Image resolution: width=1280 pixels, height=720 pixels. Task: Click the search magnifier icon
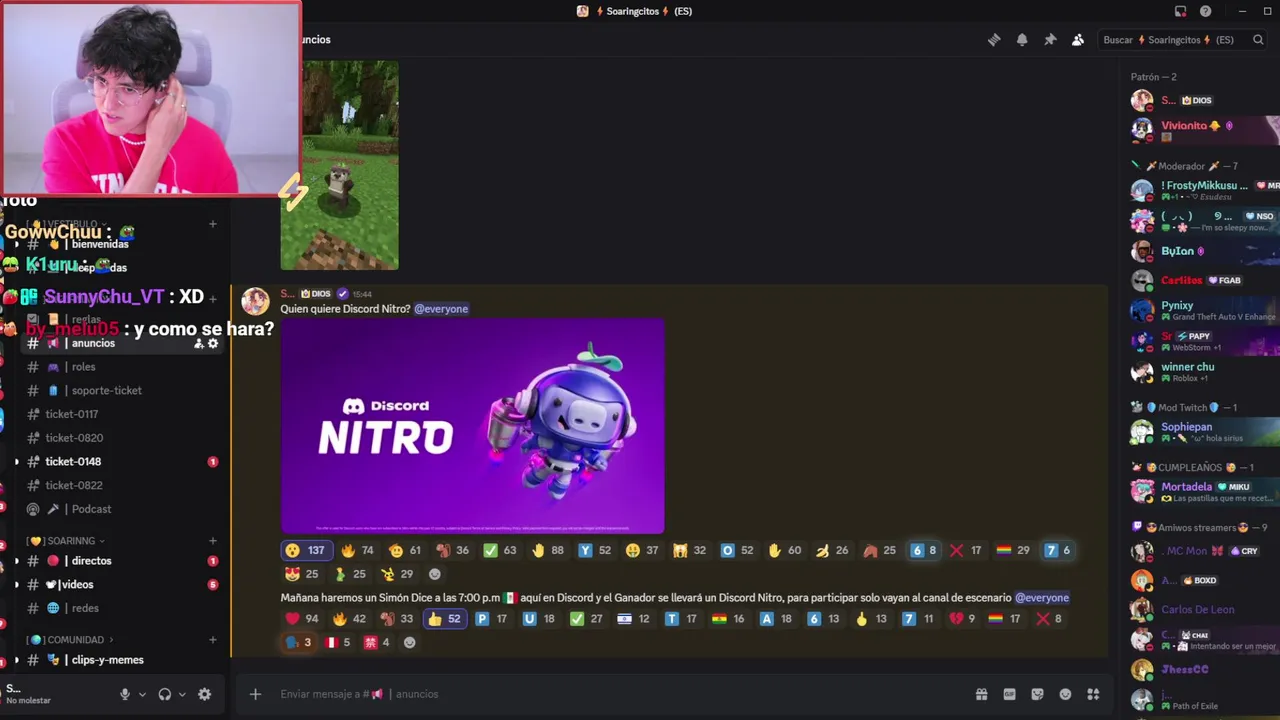tap(1258, 40)
